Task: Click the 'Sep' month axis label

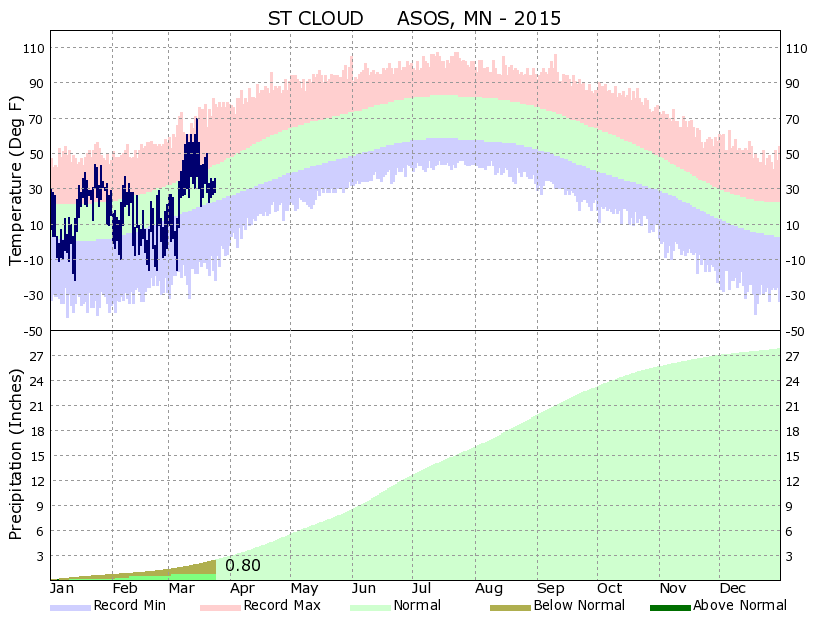Action: click(x=551, y=588)
